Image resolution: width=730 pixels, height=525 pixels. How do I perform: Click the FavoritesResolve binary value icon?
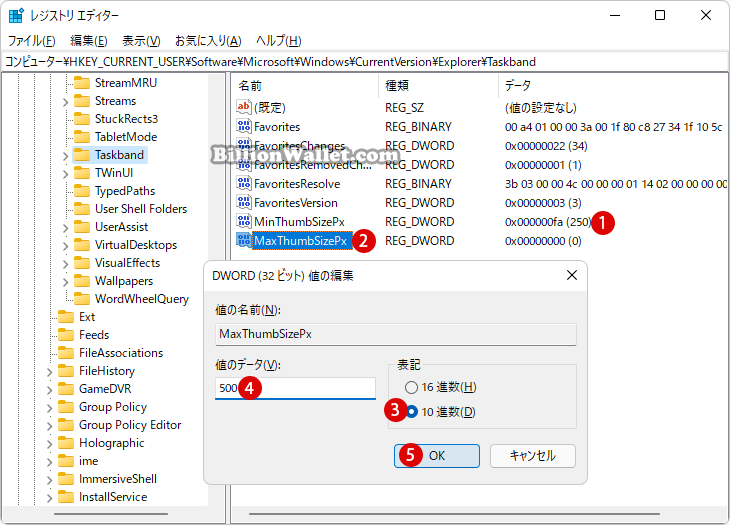tap(243, 184)
